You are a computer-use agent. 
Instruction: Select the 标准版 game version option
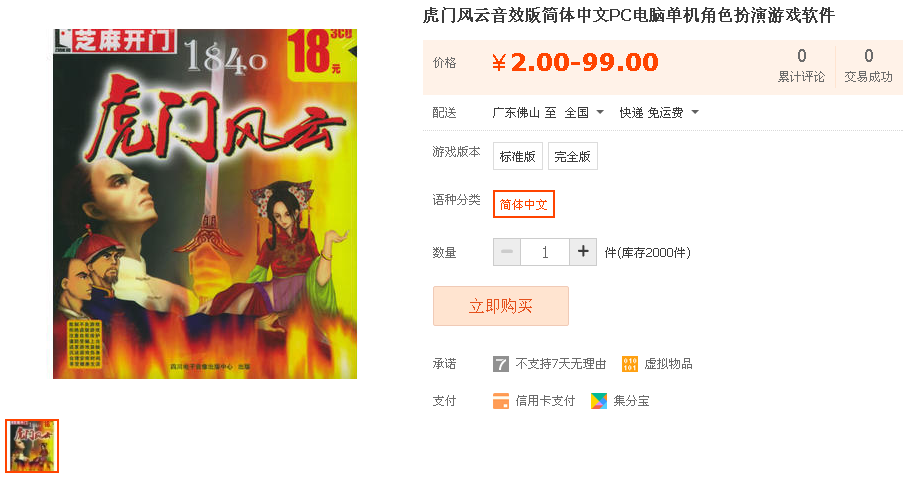click(518, 156)
